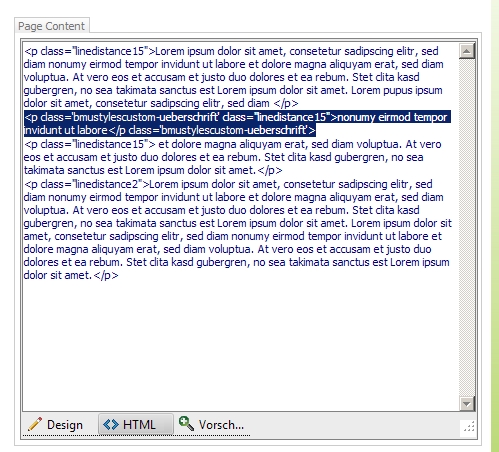Switch to the Design view tab
499x452 pixels.
pyautogui.click(x=55, y=424)
